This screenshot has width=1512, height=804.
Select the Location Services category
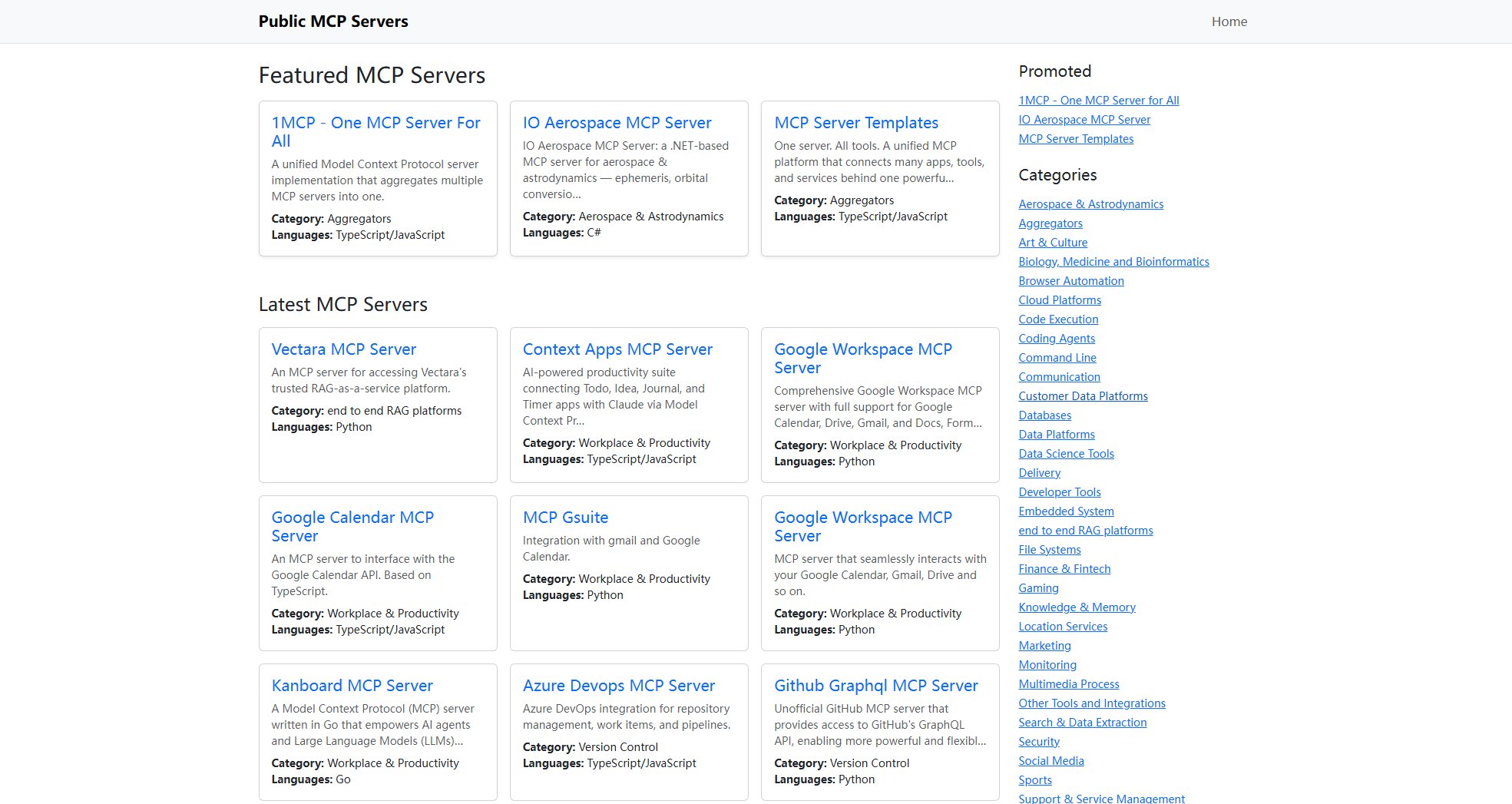(1063, 627)
